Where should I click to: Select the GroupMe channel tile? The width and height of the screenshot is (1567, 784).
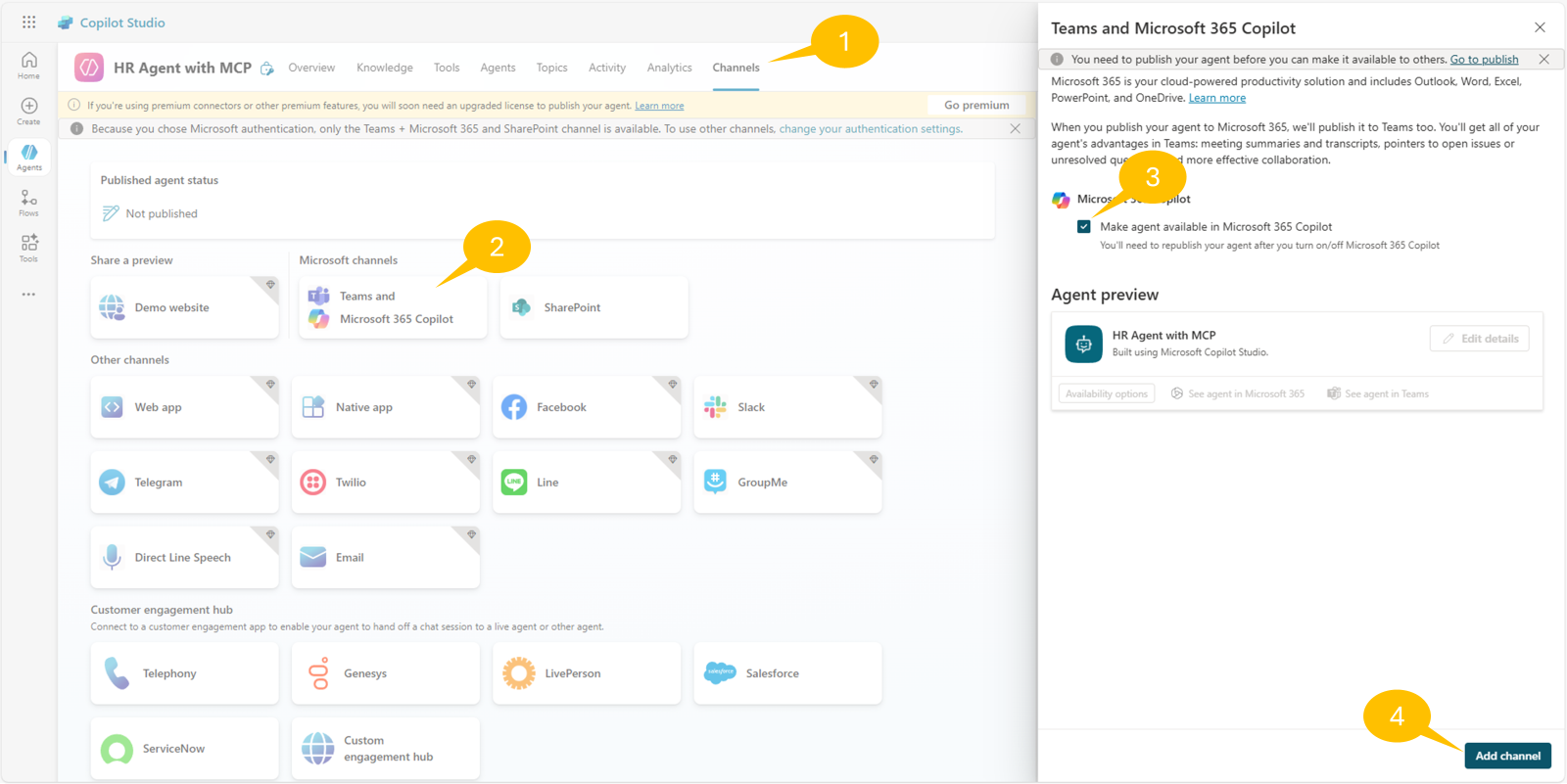(x=788, y=483)
